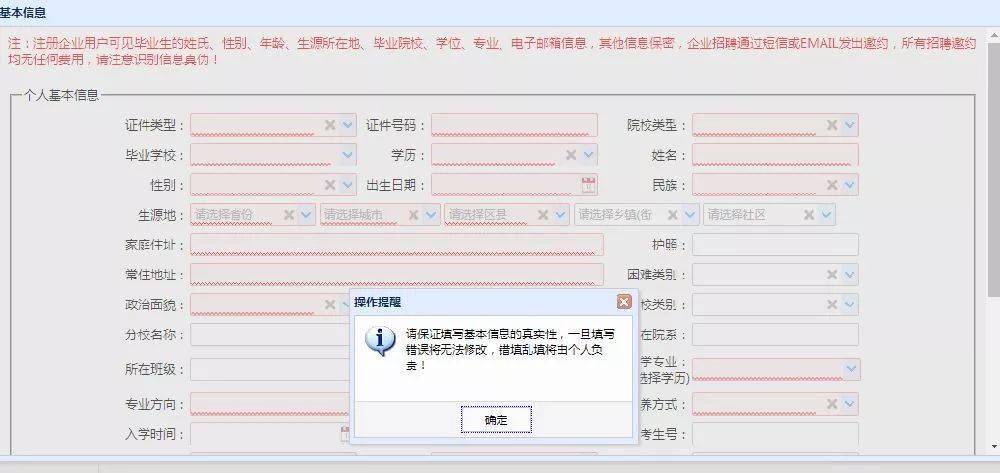Clear the 证件类型 selection with its X icon

330,125
